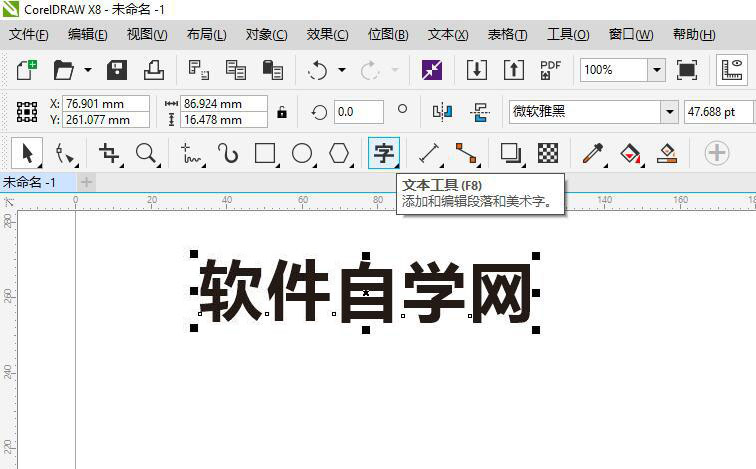756x469 pixels.
Task: Select the Connector line tool
Action: [466, 153]
